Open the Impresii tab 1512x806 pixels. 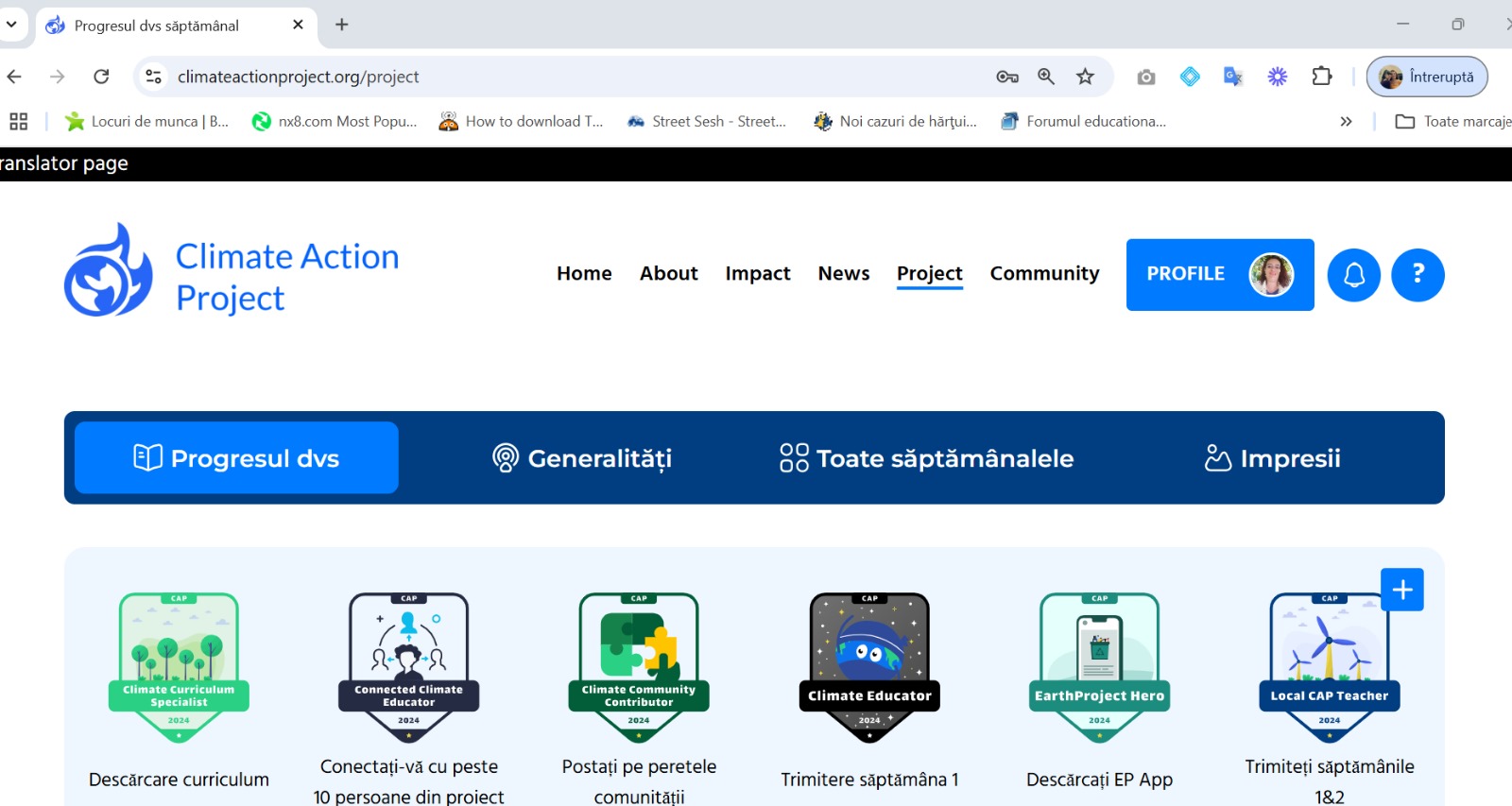point(1272,458)
